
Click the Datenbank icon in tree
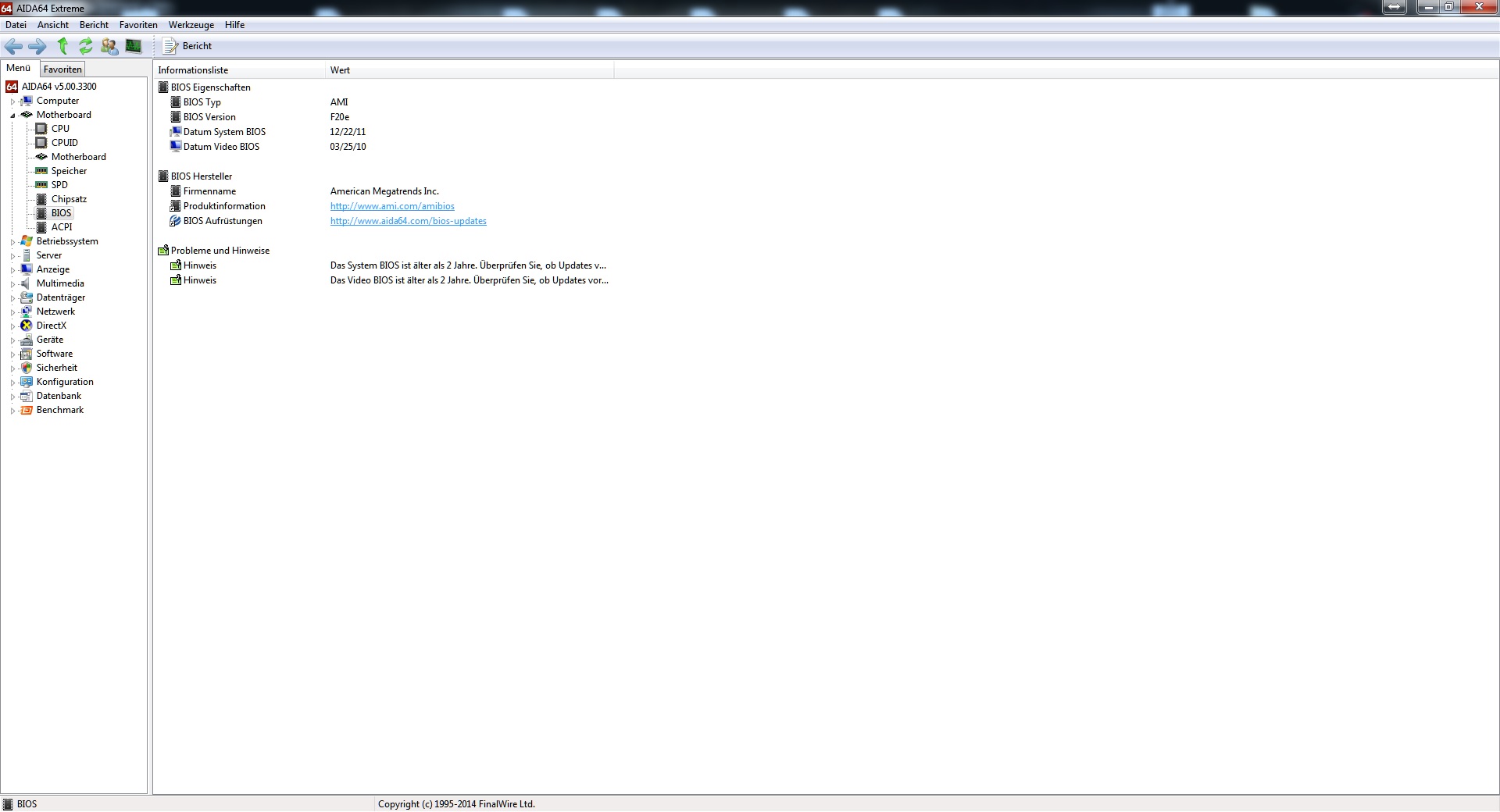tap(27, 396)
